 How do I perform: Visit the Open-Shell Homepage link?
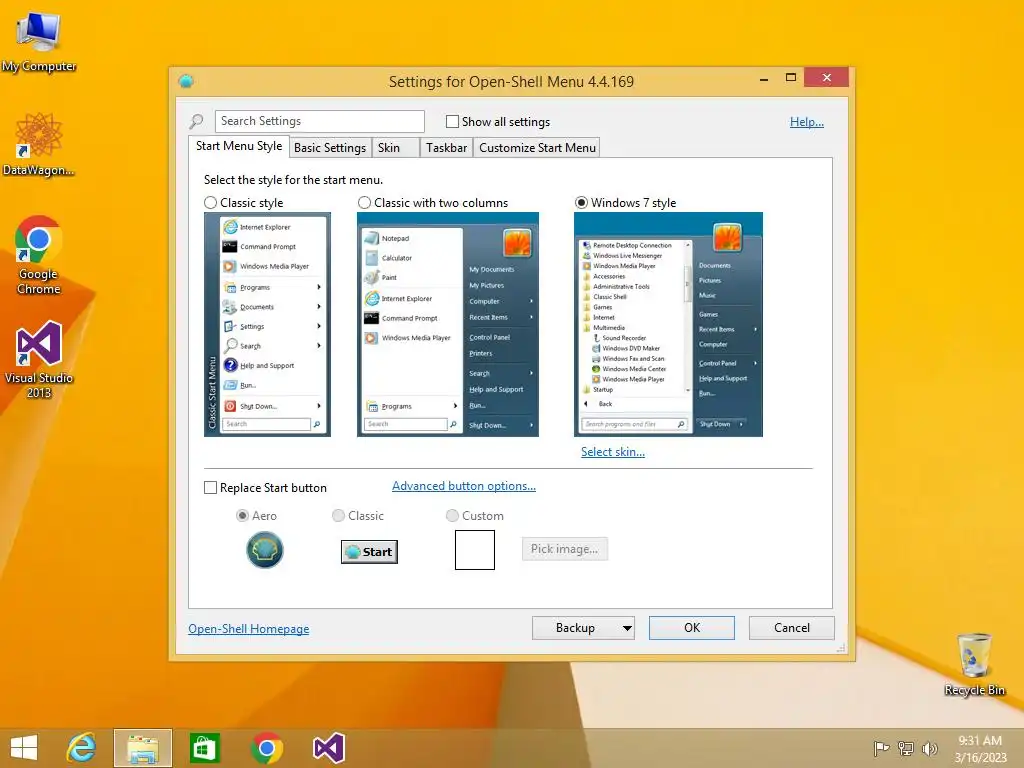coord(249,629)
